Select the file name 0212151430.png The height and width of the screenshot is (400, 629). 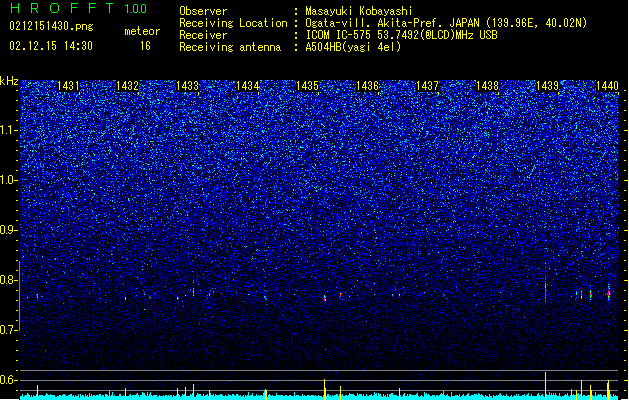pos(51,26)
